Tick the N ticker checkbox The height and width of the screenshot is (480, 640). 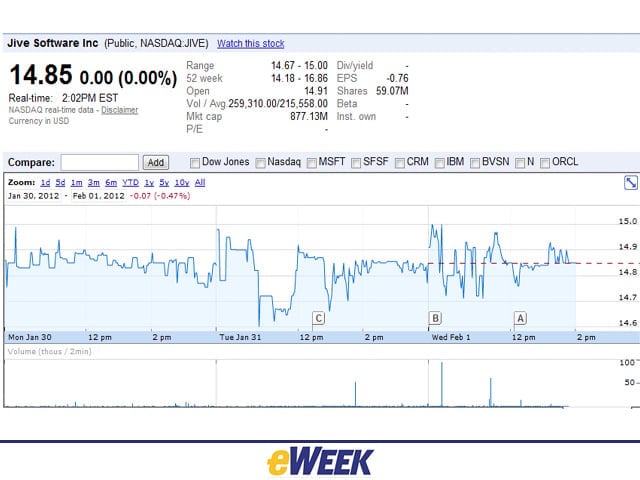coord(520,163)
